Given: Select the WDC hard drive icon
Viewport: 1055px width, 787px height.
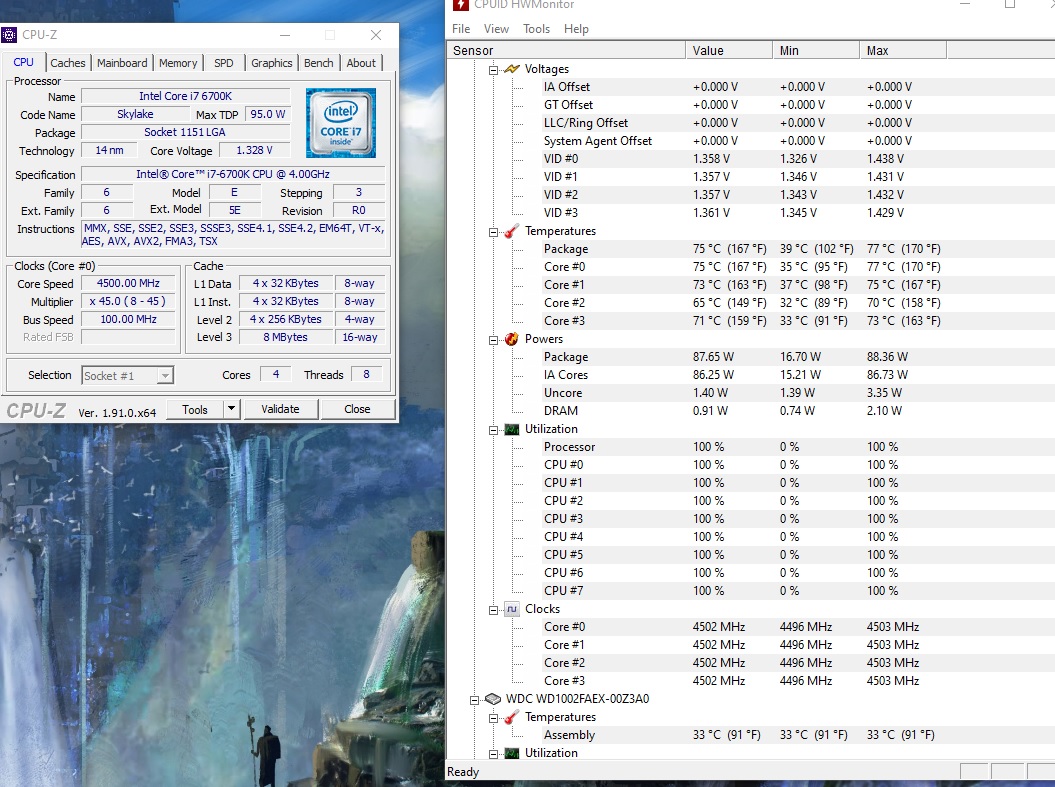Looking at the screenshot, I should [493, 699].
